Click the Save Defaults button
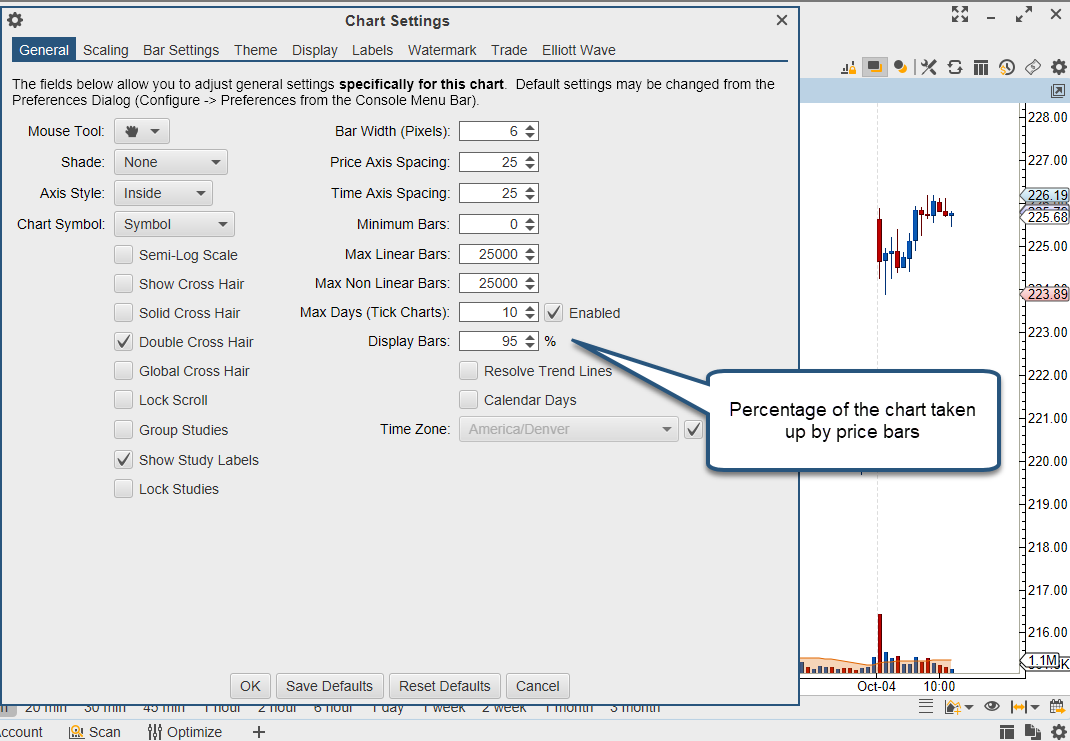The image size is (1070, 741). coord(329,686)
